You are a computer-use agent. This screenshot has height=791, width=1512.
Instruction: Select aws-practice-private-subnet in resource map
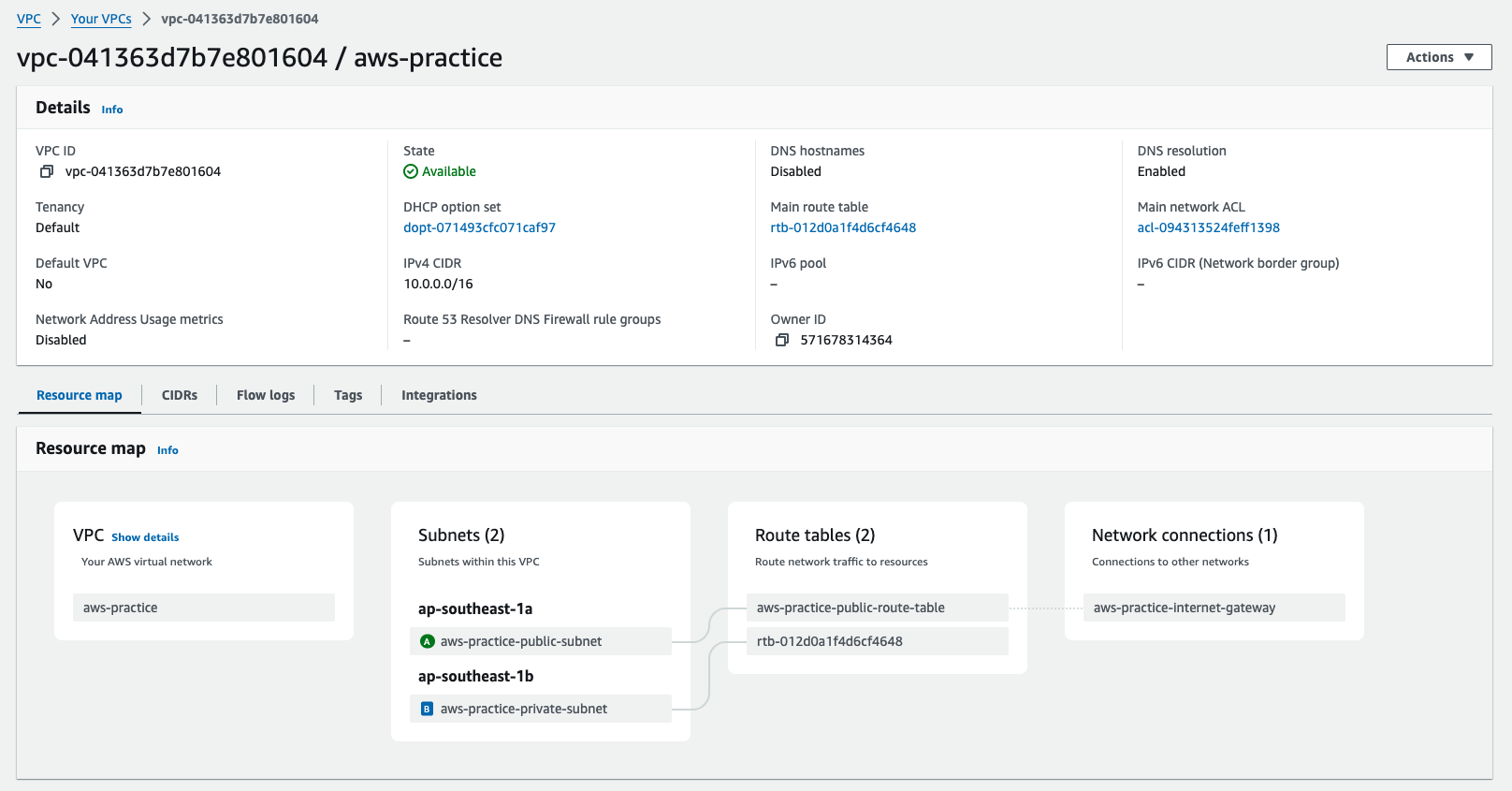(541, 709)
